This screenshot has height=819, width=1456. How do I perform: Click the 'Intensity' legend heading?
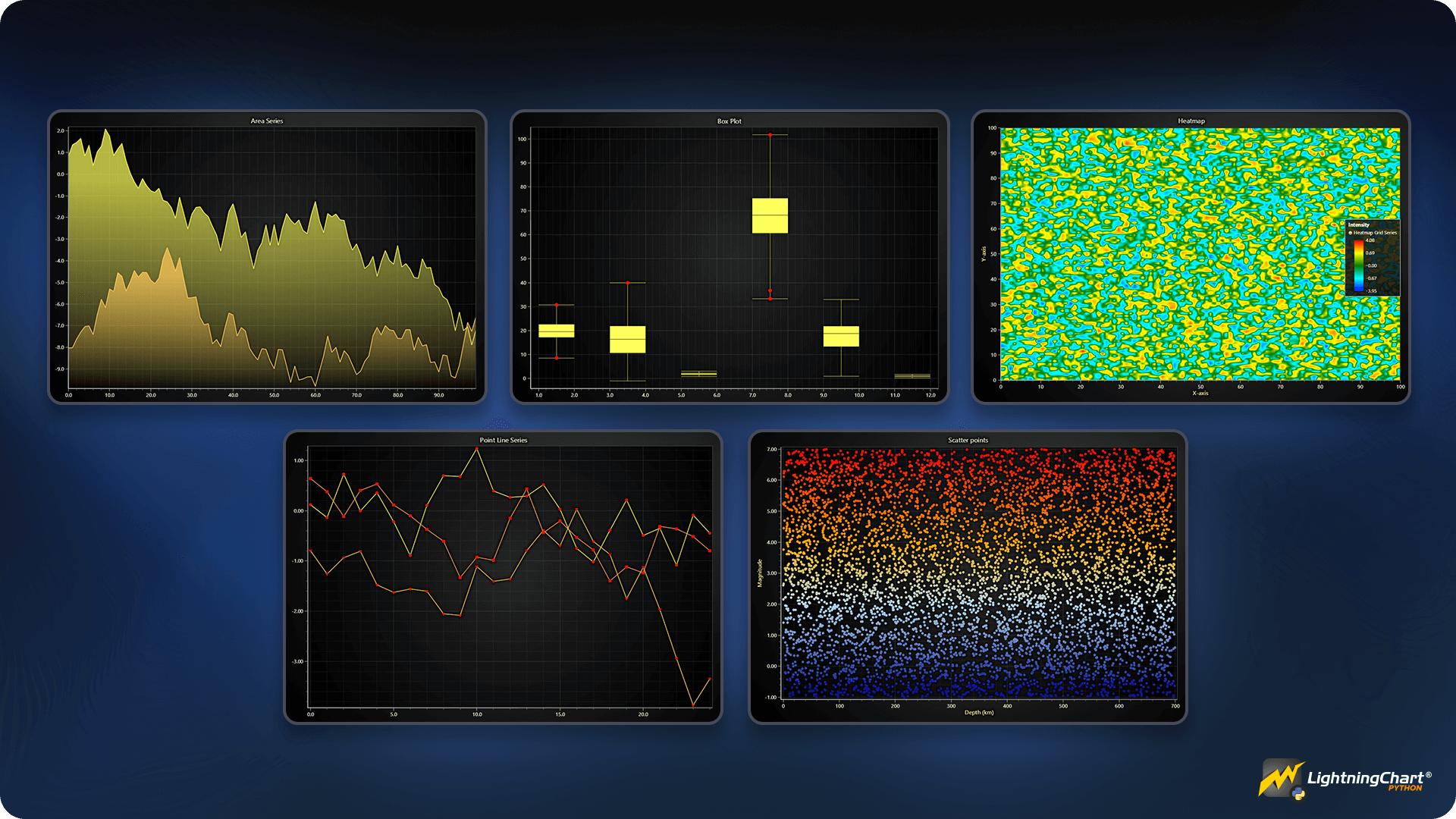click(x=1359, y=225)
